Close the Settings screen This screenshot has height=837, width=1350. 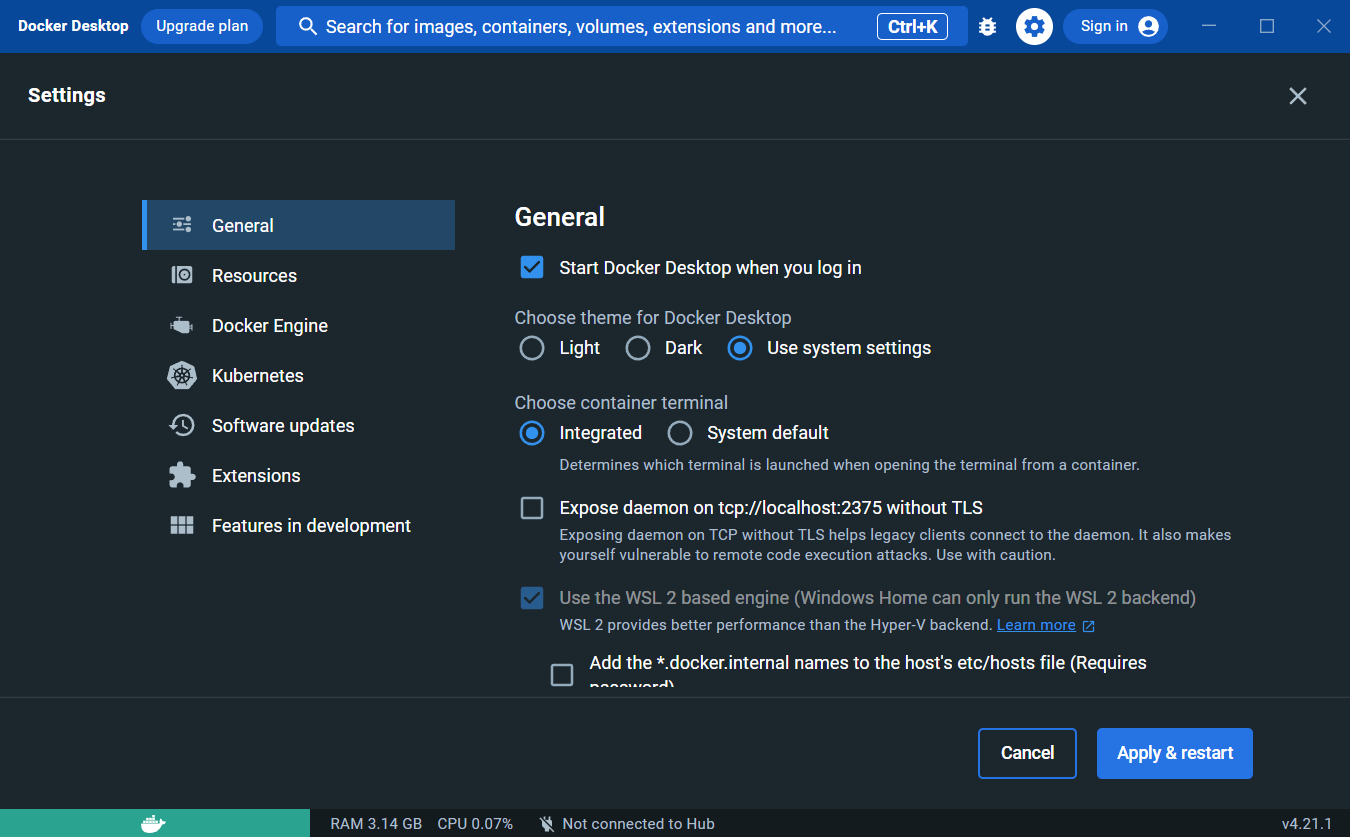tap(1297, 95)
